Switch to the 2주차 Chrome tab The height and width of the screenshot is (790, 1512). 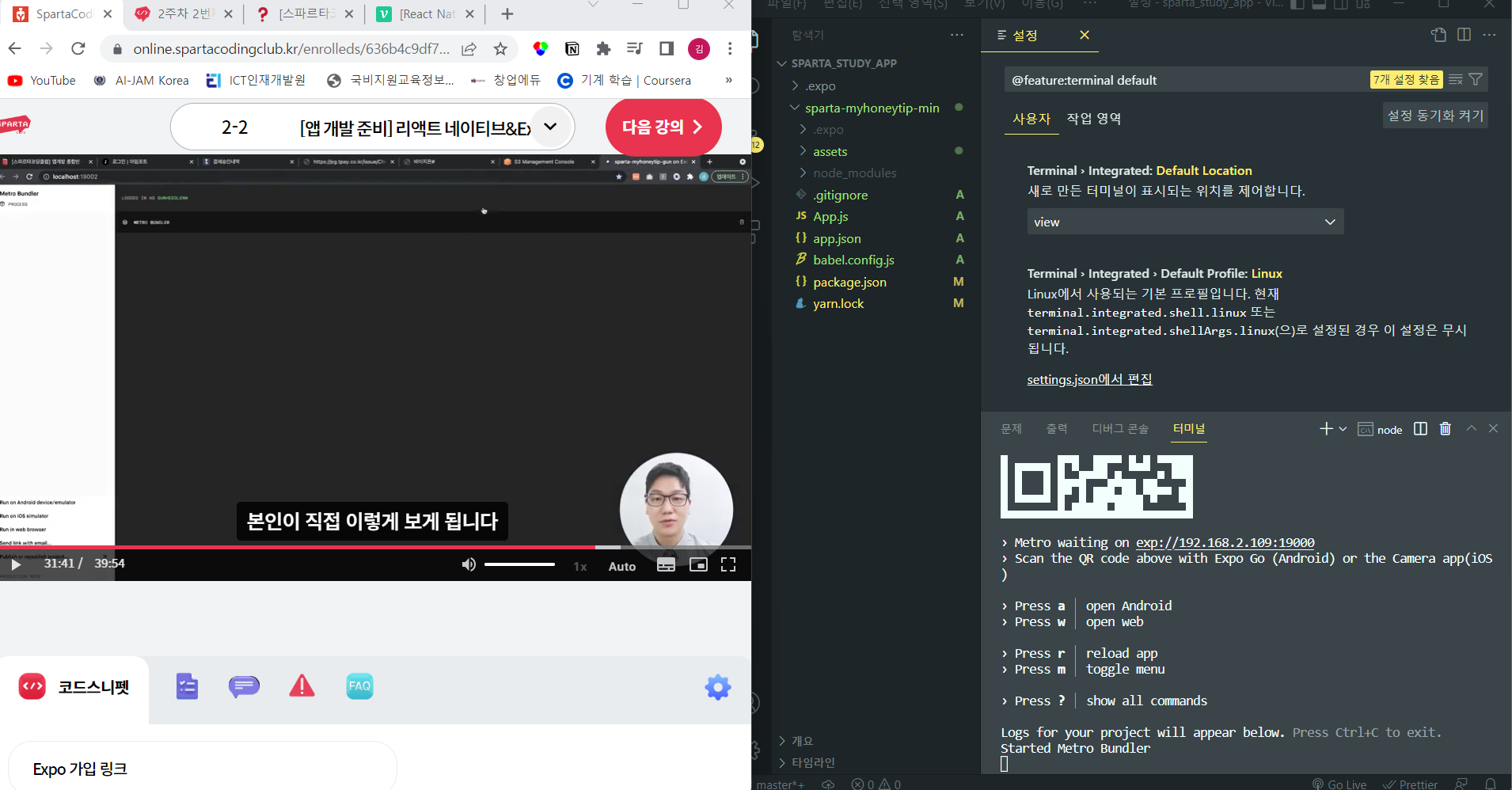coord(184,14)
